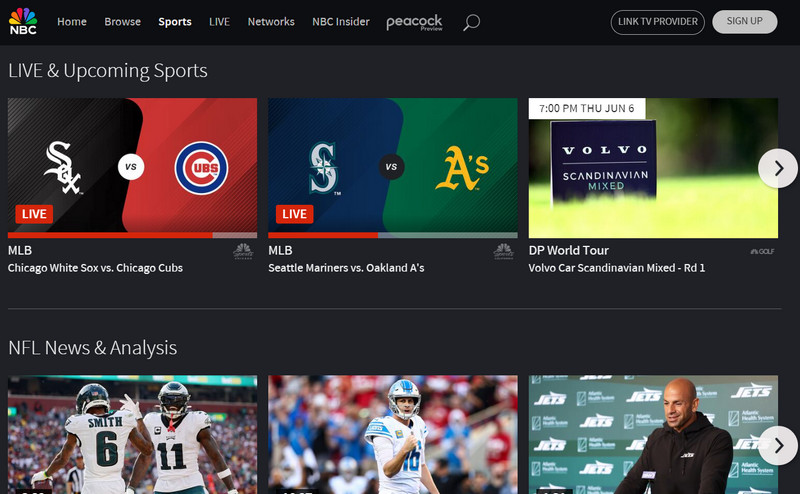This screenshot has height=494, width=800.
Task: Click progress bar under White Sox game
Action: (x=132, y=235)
